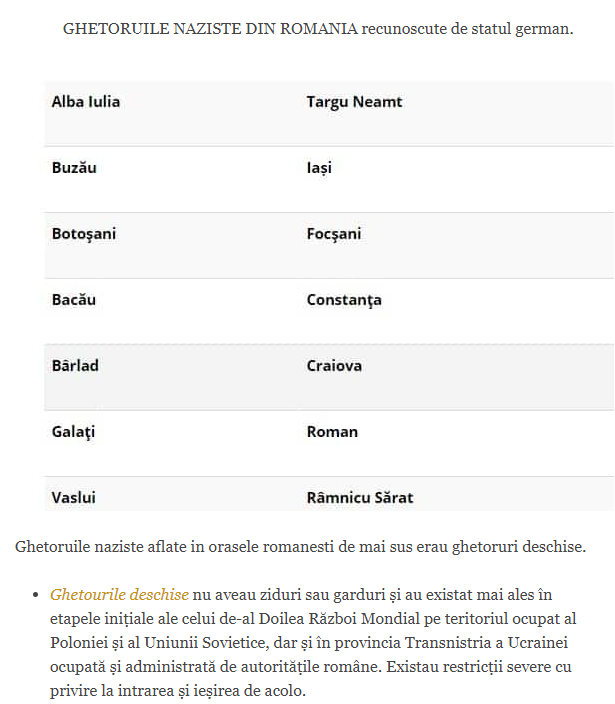This screenshot has width=615, height=704.
Task: Open the "Ghetourile deschise" link
Action: tap(119, 594)
